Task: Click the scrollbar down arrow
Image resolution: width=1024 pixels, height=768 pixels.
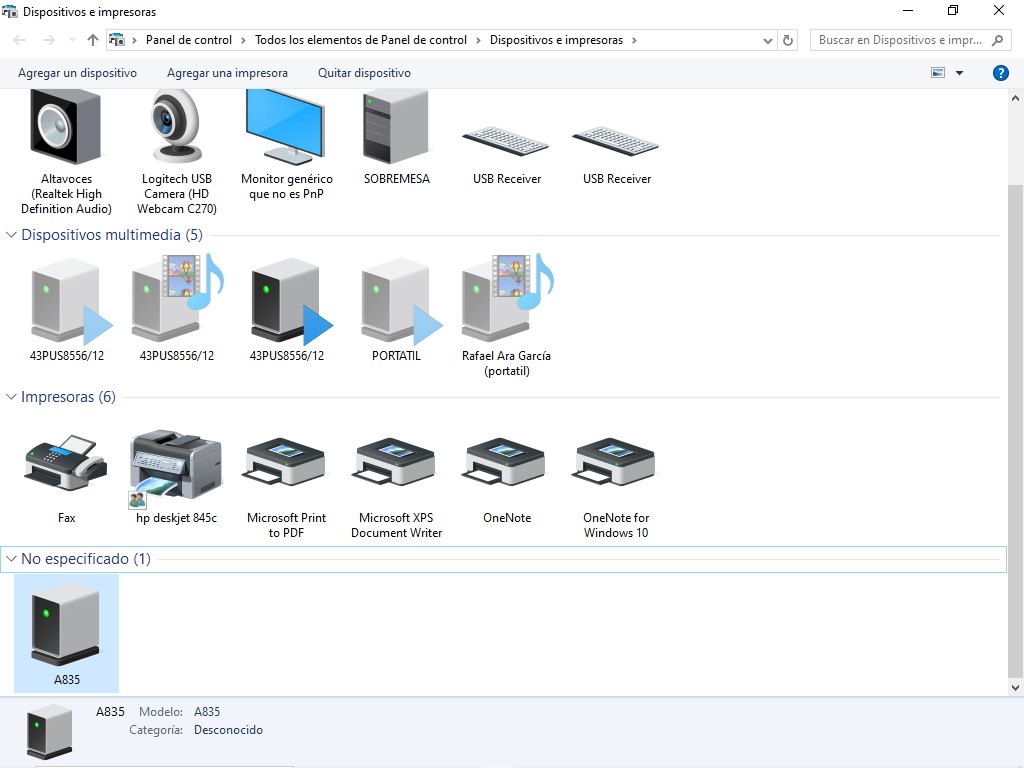Action: 1015,688
